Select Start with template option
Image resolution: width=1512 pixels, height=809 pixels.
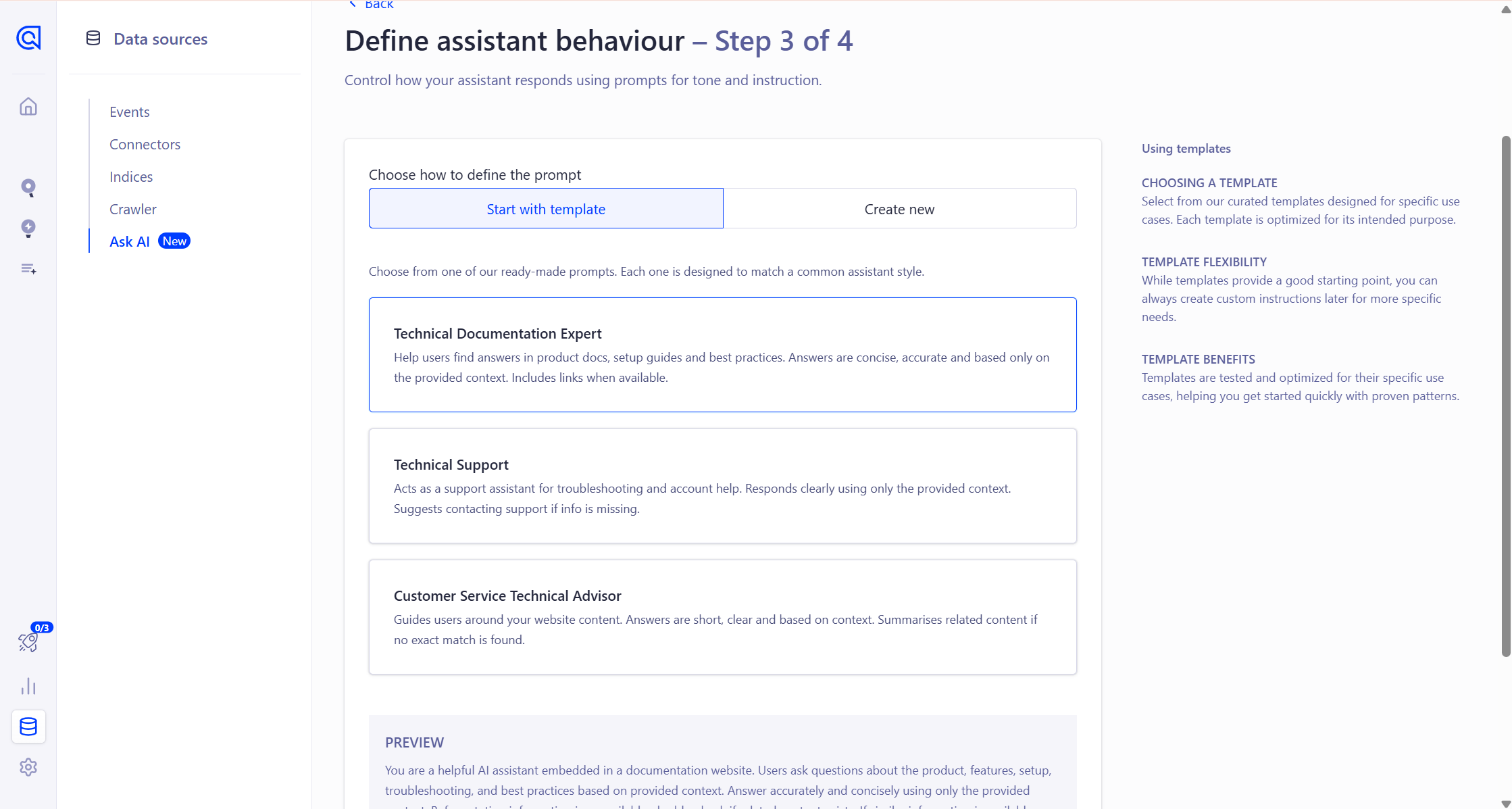(546, 209)
